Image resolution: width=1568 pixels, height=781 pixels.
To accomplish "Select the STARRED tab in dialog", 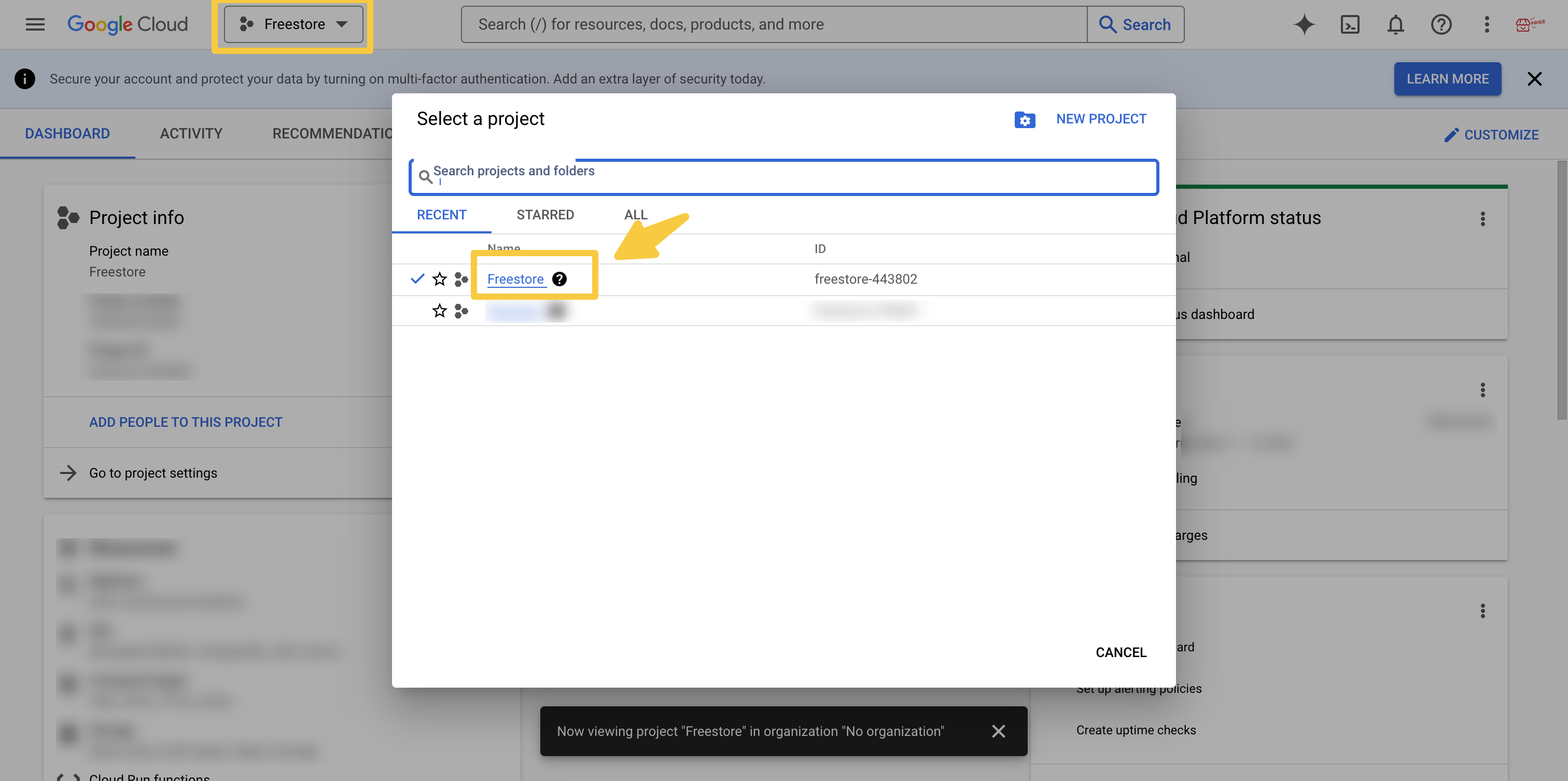I will (545, 215).
